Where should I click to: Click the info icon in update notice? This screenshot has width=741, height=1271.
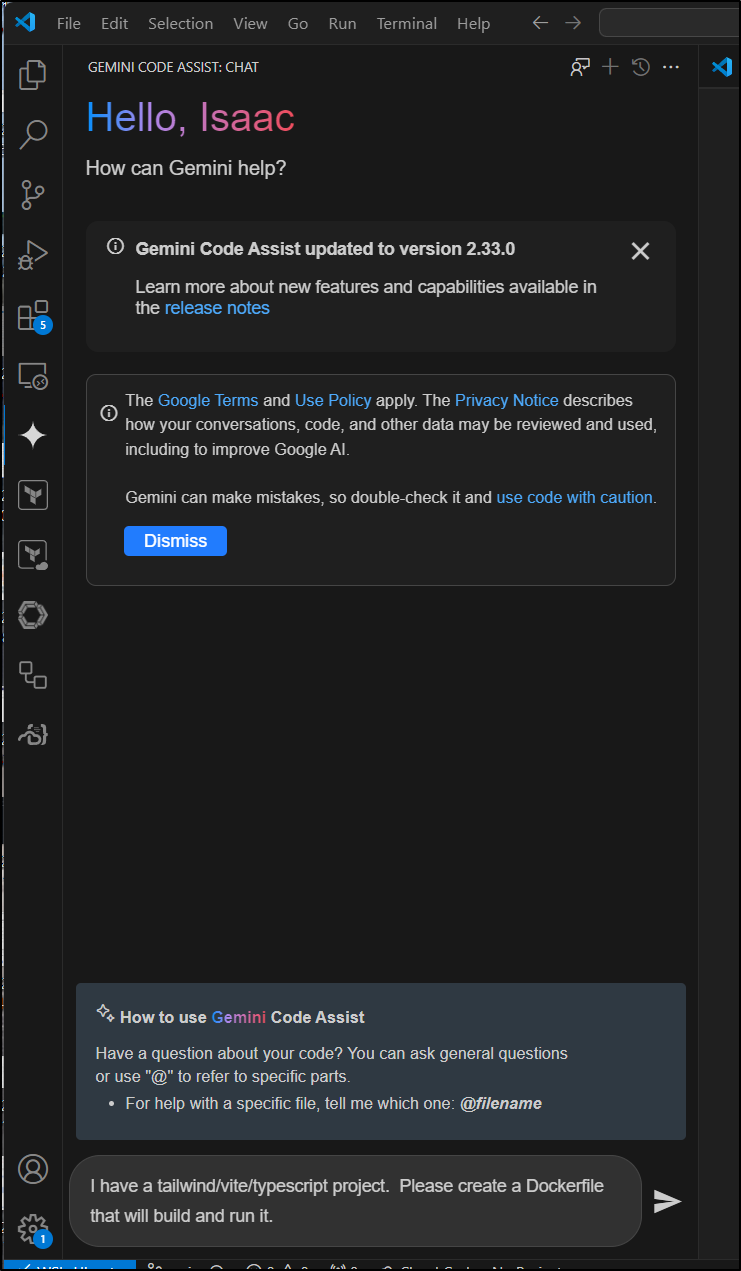pyautogui.click(x=116, y=247)
